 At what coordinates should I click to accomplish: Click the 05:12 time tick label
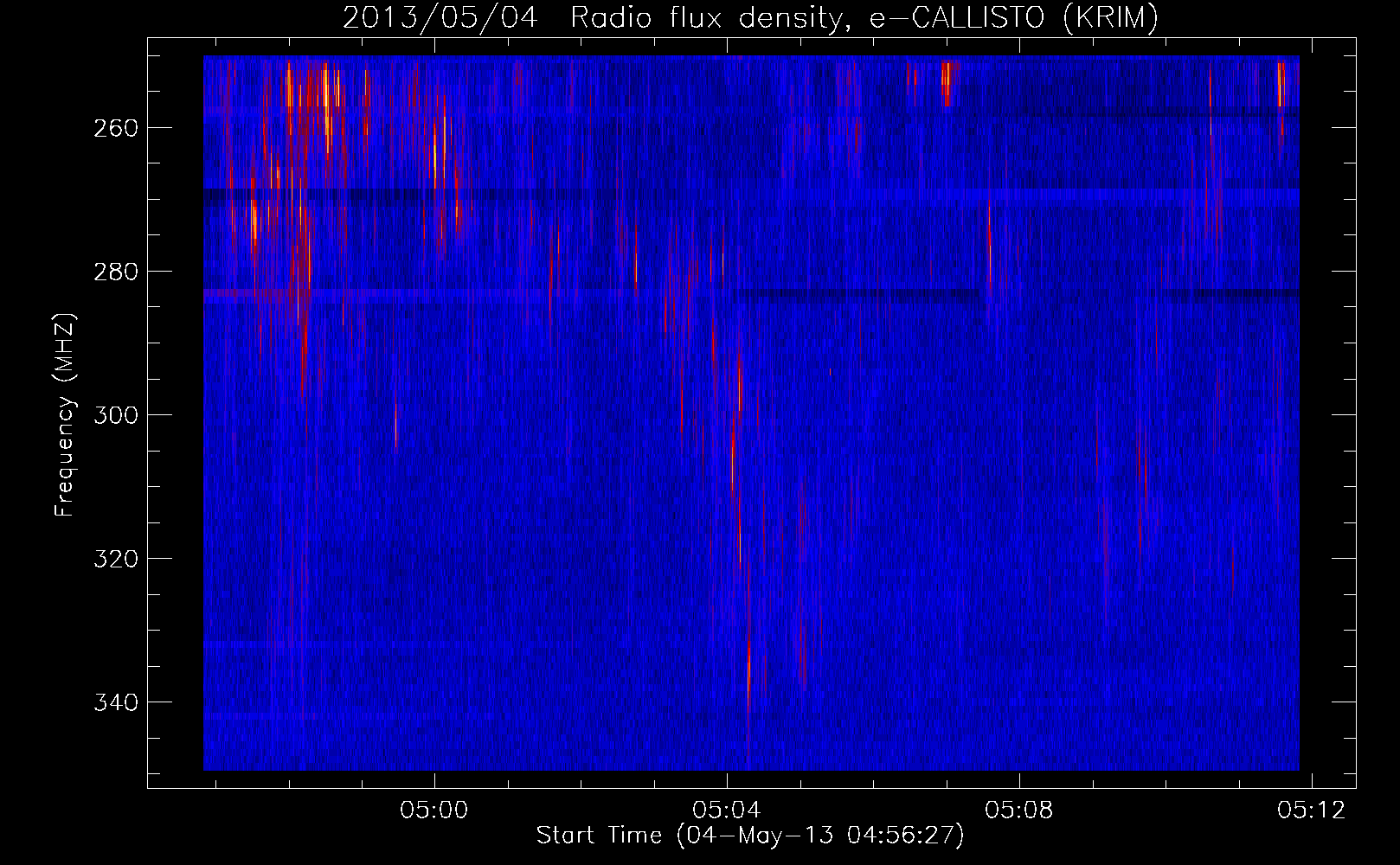[x=1312, y=810]
